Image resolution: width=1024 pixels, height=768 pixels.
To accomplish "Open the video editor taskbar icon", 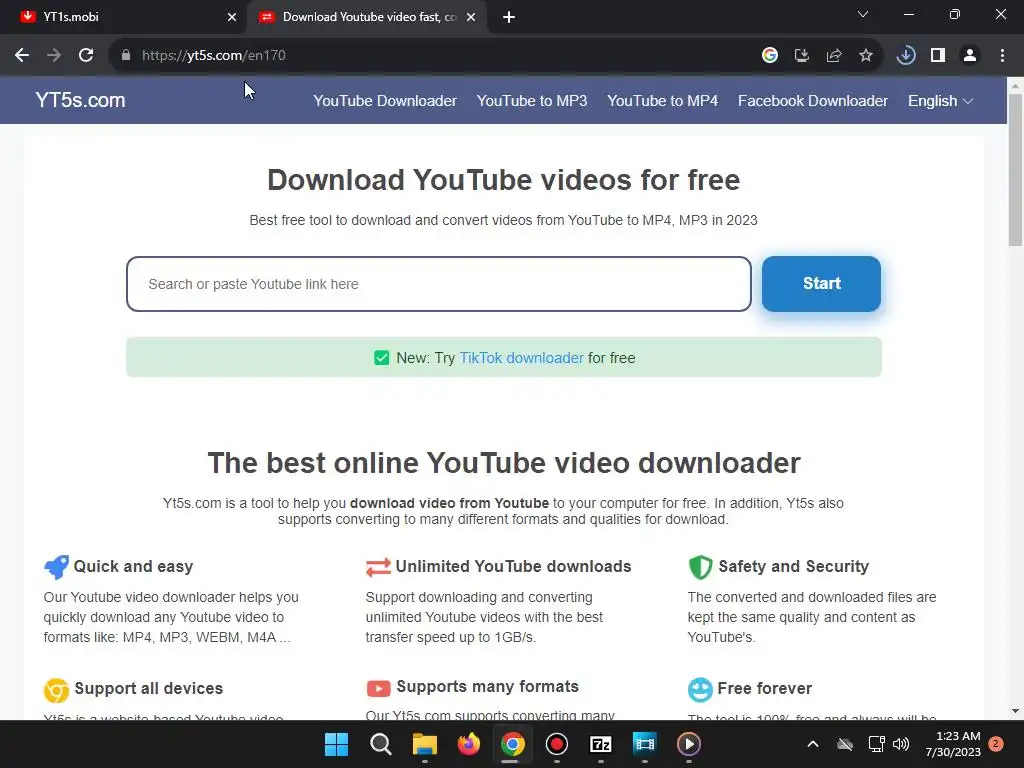I will (645, 744).
